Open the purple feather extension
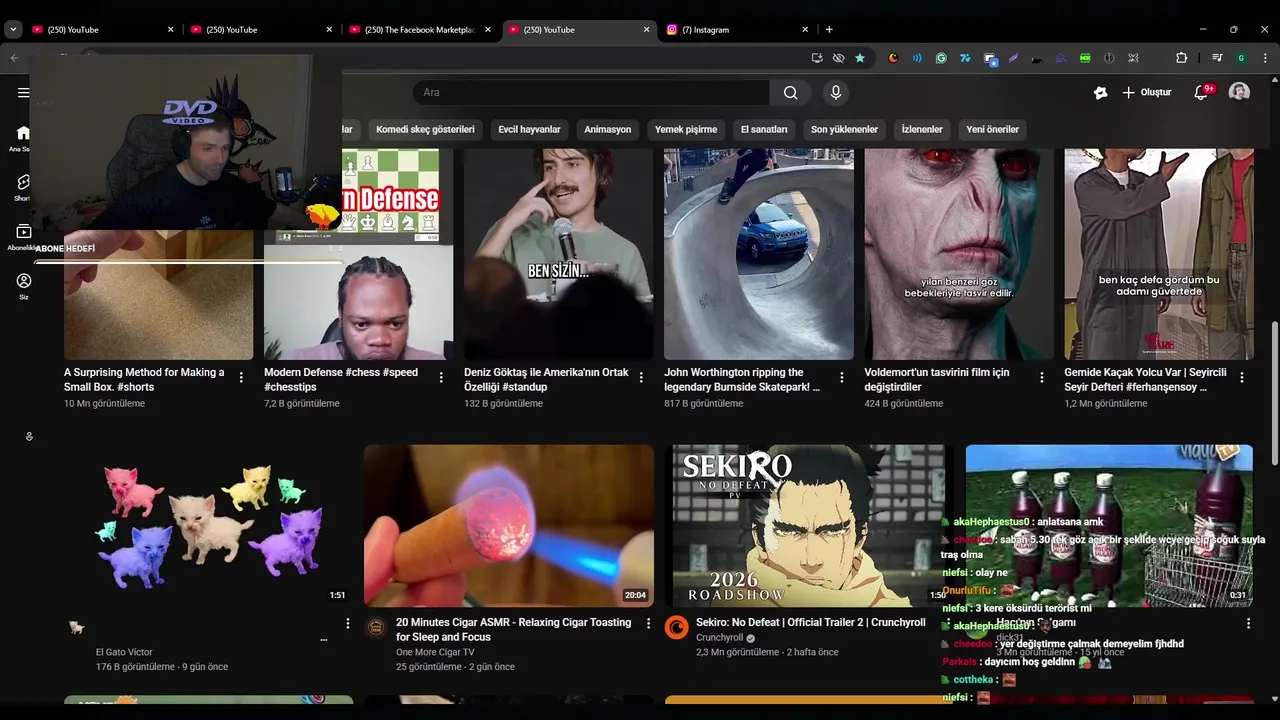The image size is (1280, 720). point(1013,58)
